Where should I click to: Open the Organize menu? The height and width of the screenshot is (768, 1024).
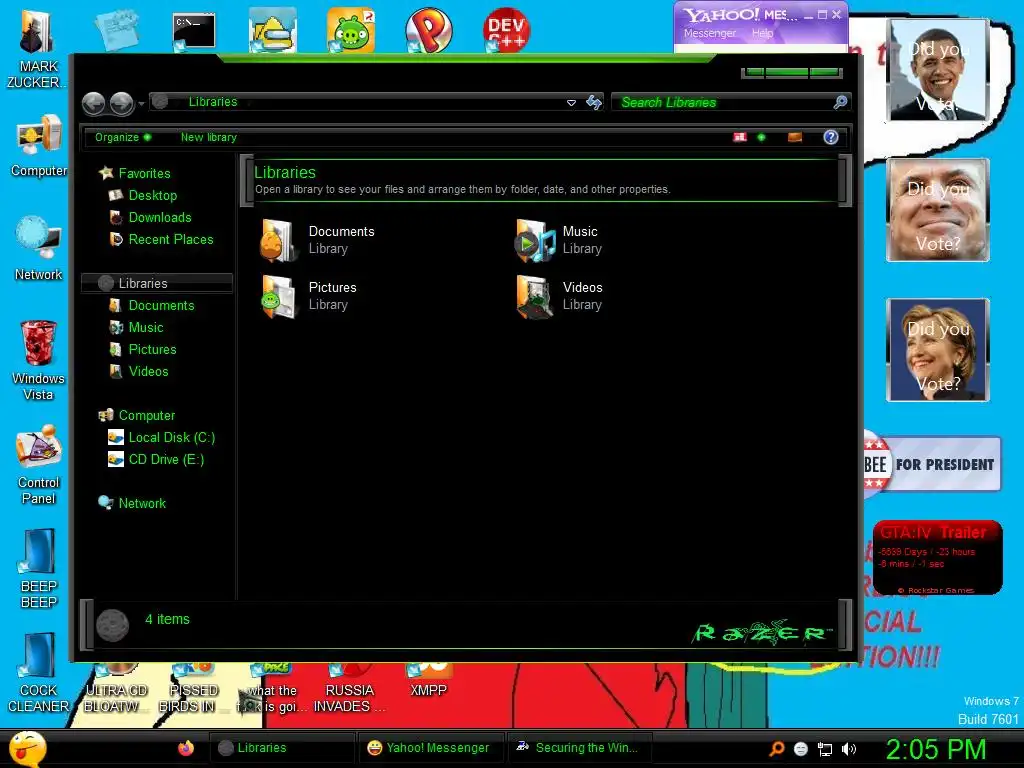122,137
